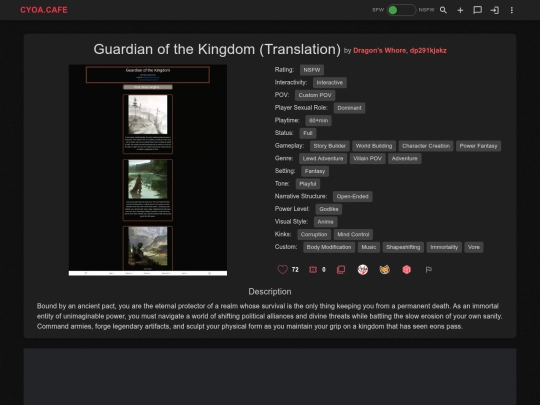Select the NSFW rating tag

click(x=312, y=70)
